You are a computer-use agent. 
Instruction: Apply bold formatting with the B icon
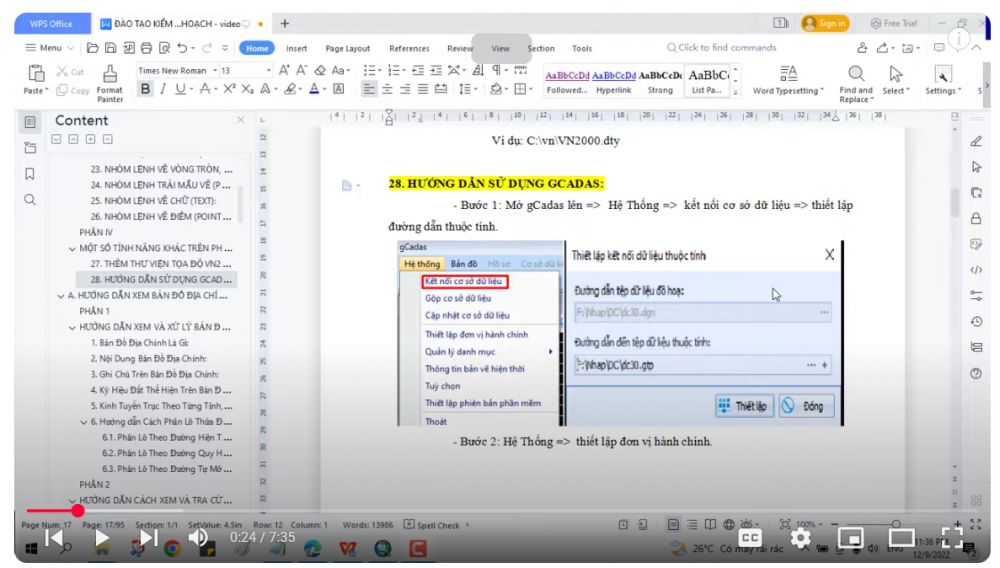coord(145,89)
